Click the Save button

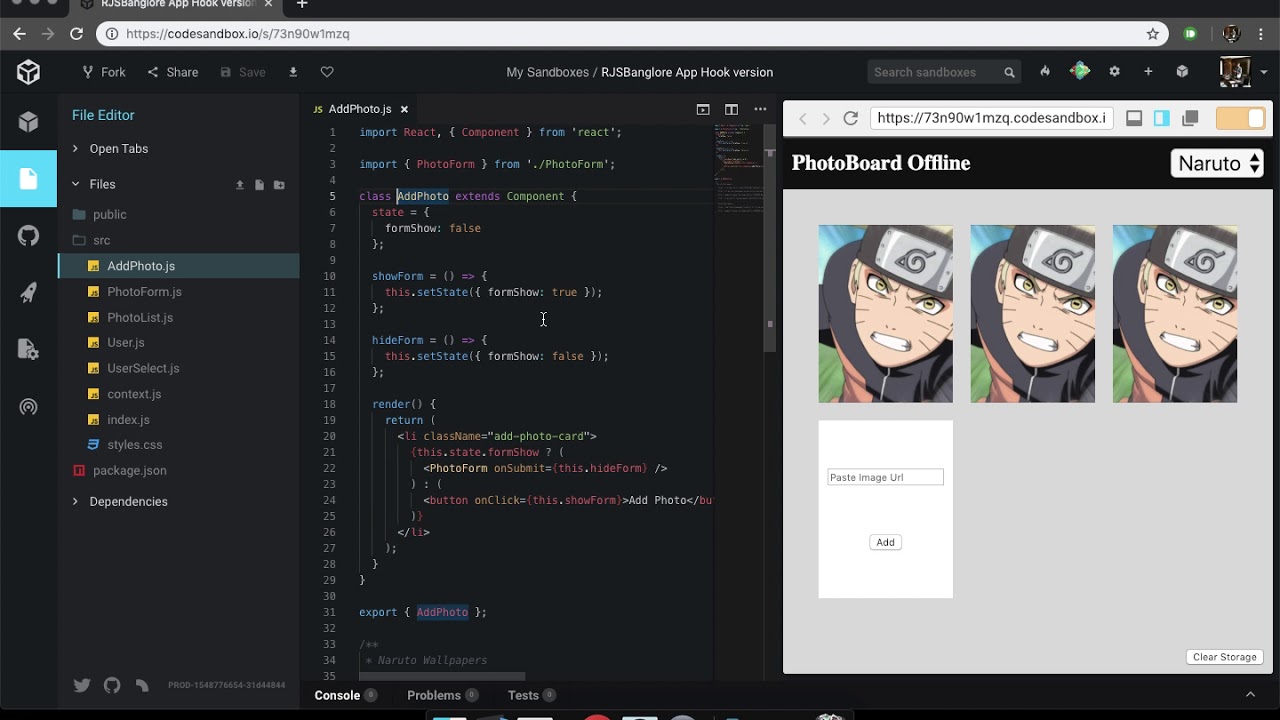[x=243, y=72]
